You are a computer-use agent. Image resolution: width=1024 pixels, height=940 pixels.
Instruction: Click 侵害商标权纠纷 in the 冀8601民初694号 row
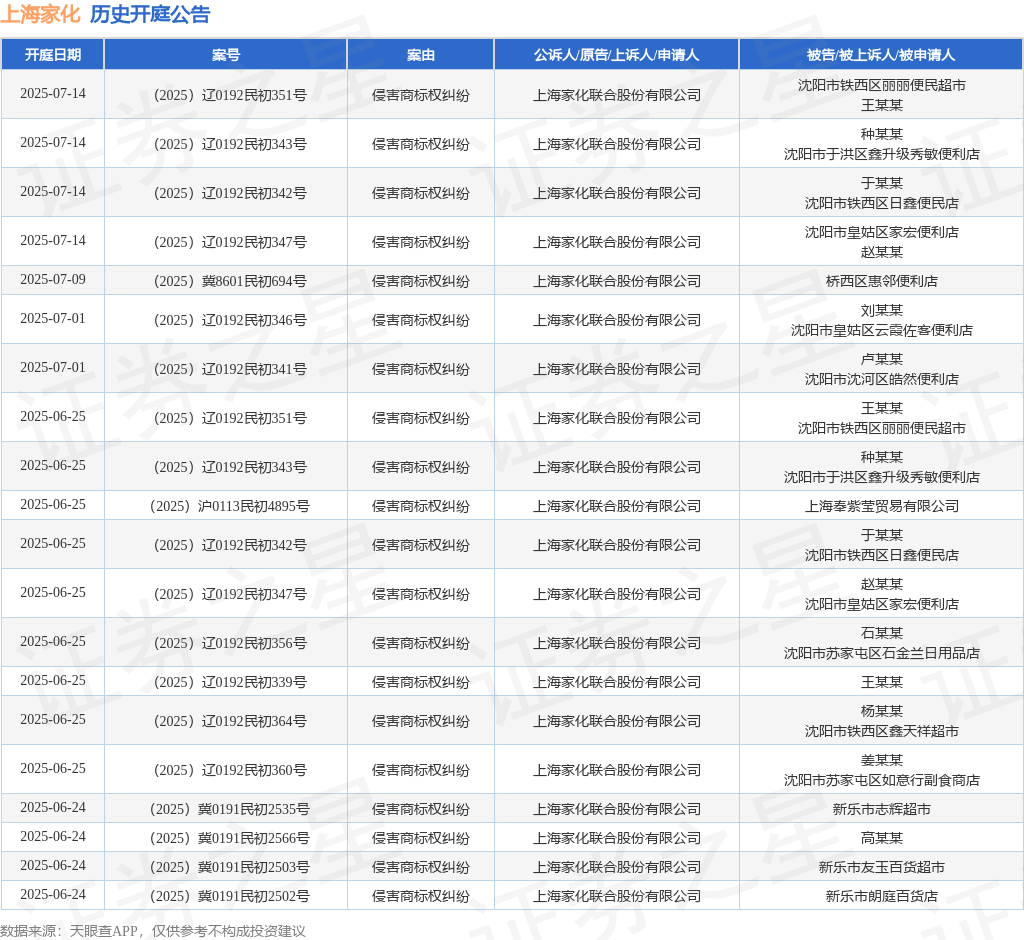(421, 281)
